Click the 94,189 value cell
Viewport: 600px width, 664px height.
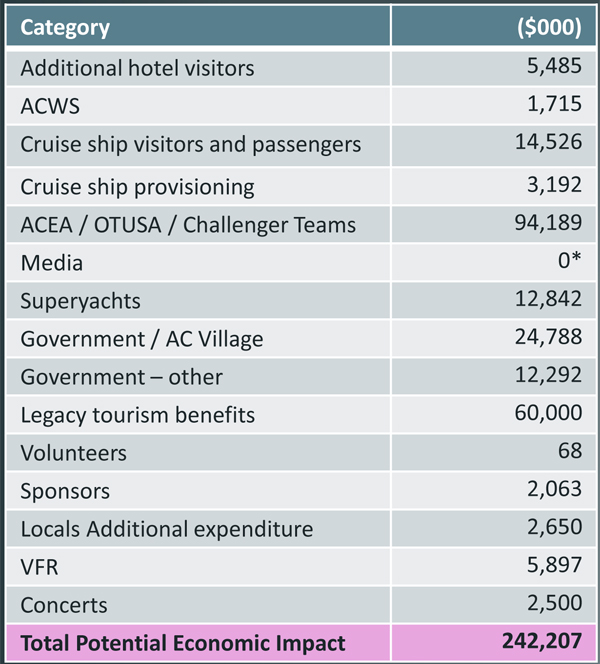point(548,225)
